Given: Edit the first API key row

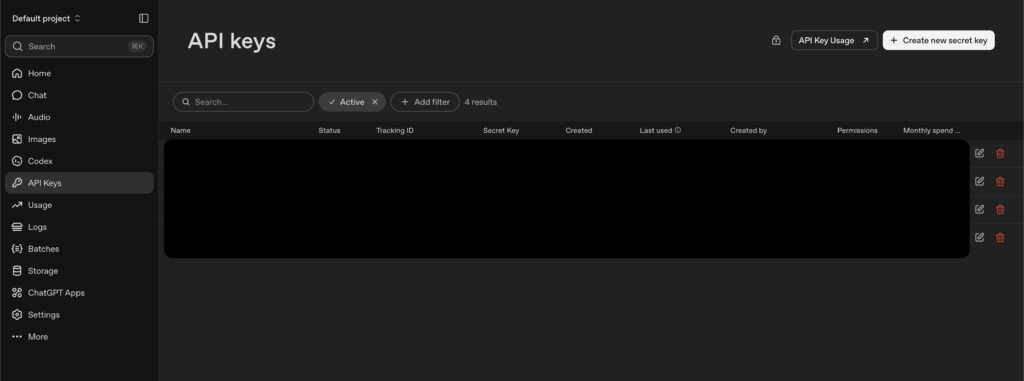Looking at the screenshot, I should point(979,154).
